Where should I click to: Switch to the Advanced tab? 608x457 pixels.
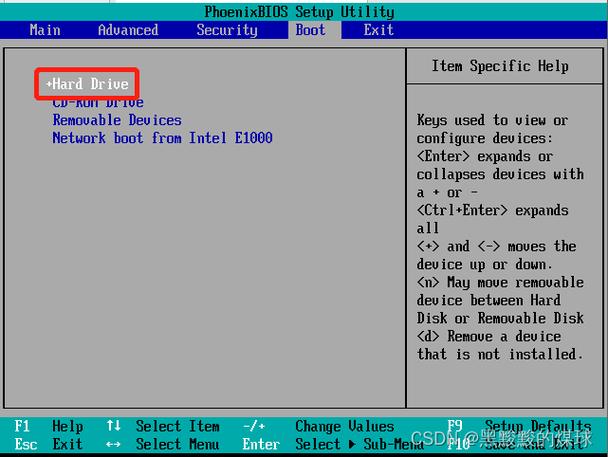[x=128, y=30]
